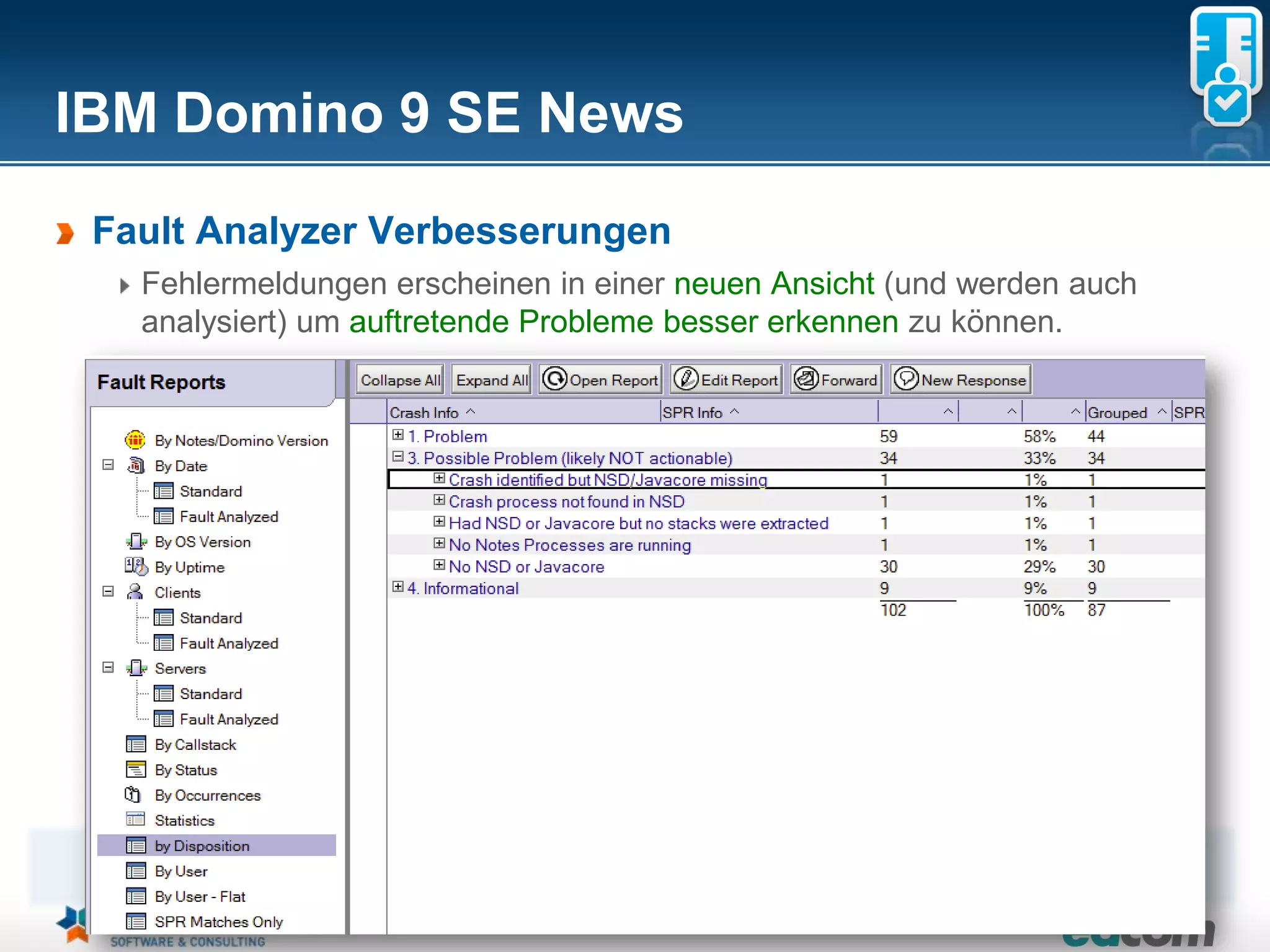
Task: Click the By User - Flat view icon
Action: pos(136,896)
